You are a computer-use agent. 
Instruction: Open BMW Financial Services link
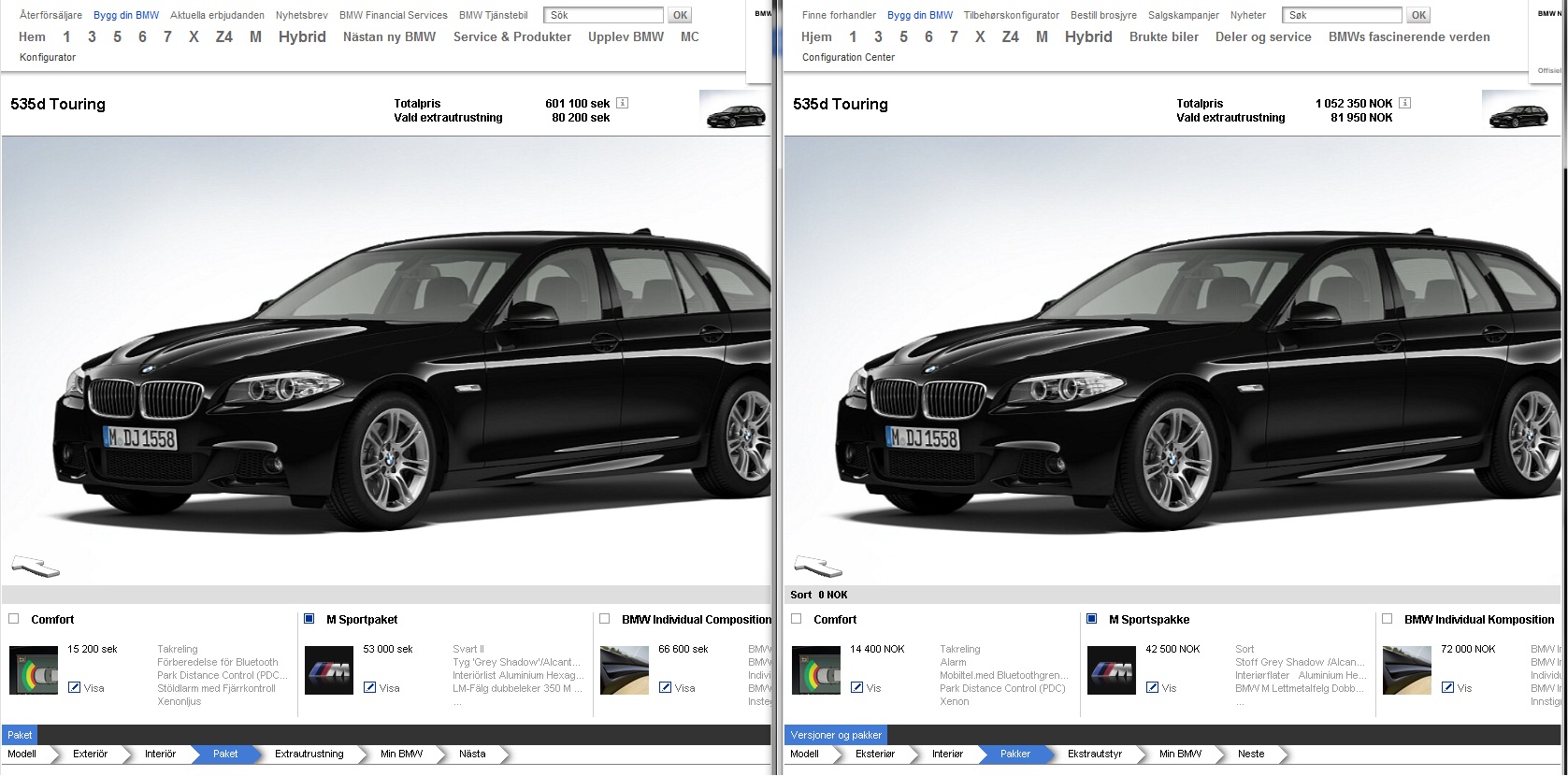(394, 15)
